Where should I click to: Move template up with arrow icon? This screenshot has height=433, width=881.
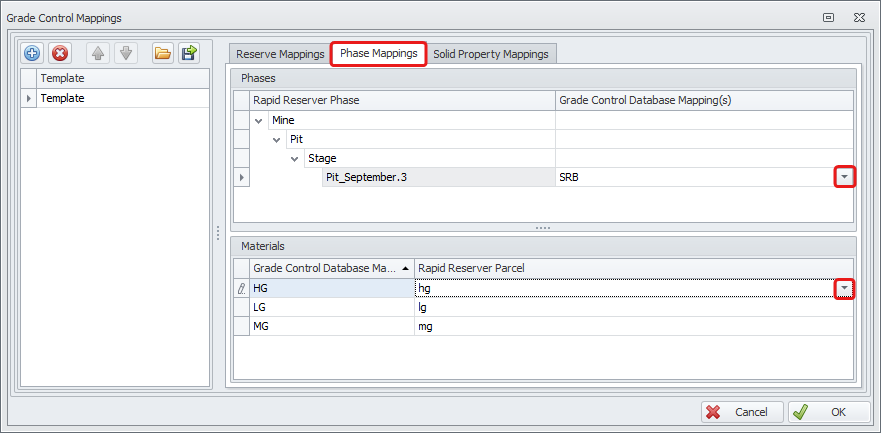(98, 53)
